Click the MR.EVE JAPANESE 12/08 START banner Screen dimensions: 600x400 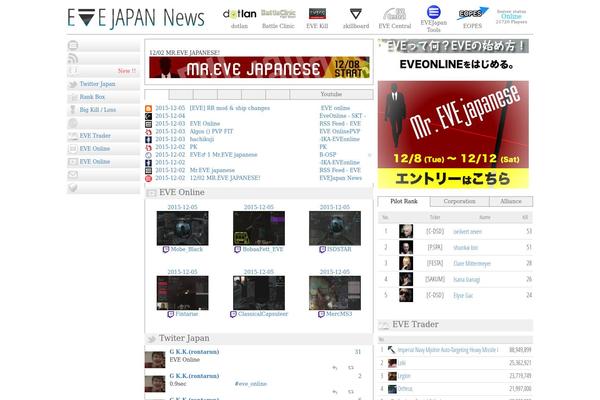click(x=259, y=67)
